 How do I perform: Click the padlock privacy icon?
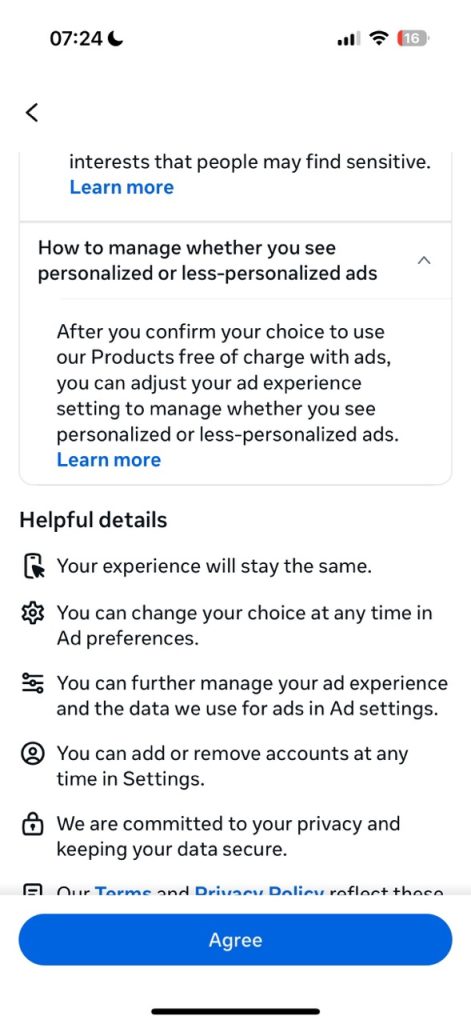click(33, 825)
